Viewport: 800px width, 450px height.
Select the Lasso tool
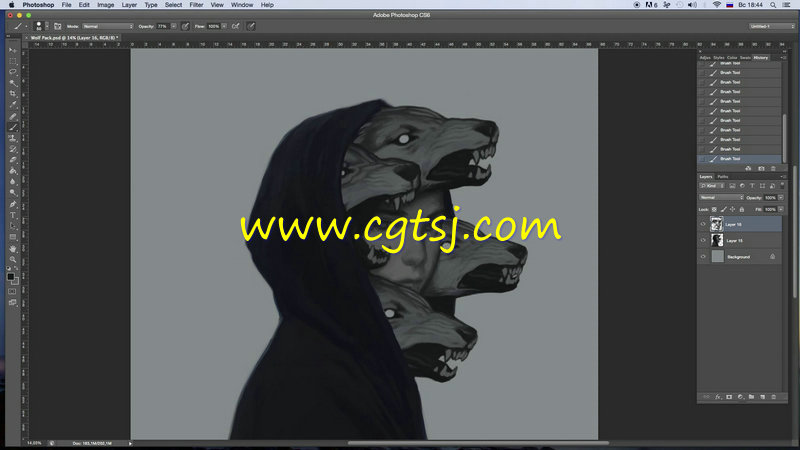[x=13, y=72]
